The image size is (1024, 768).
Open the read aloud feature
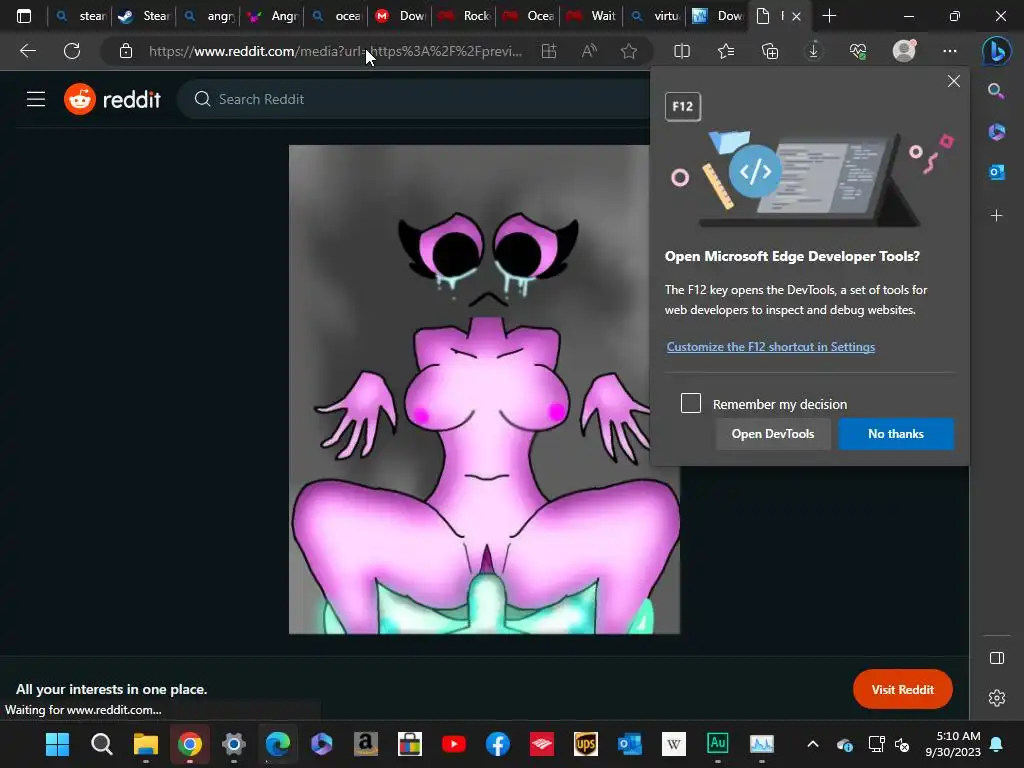(x=589, y=51)
